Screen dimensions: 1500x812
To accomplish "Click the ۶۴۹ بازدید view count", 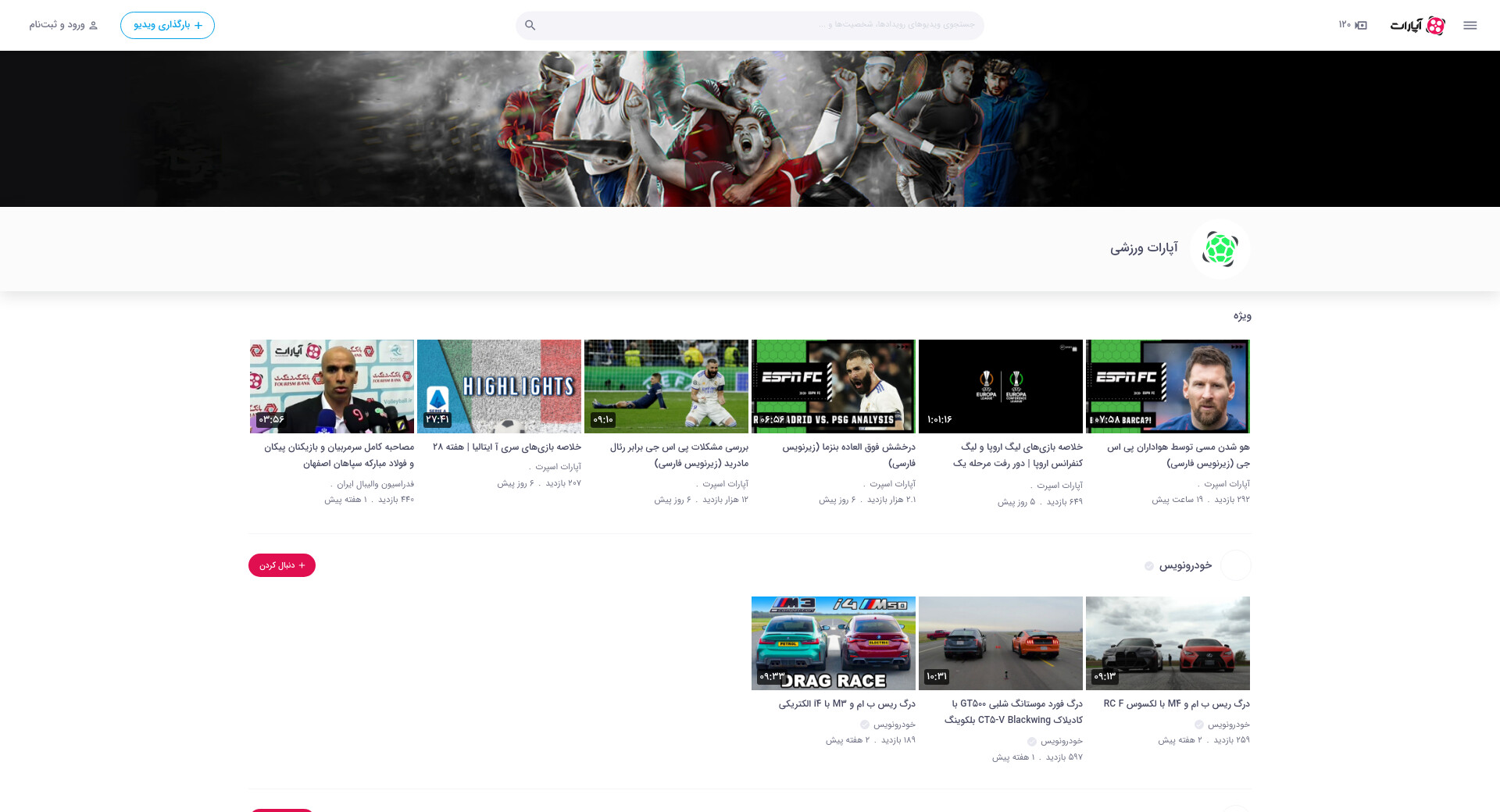I will click(1065, 502).
